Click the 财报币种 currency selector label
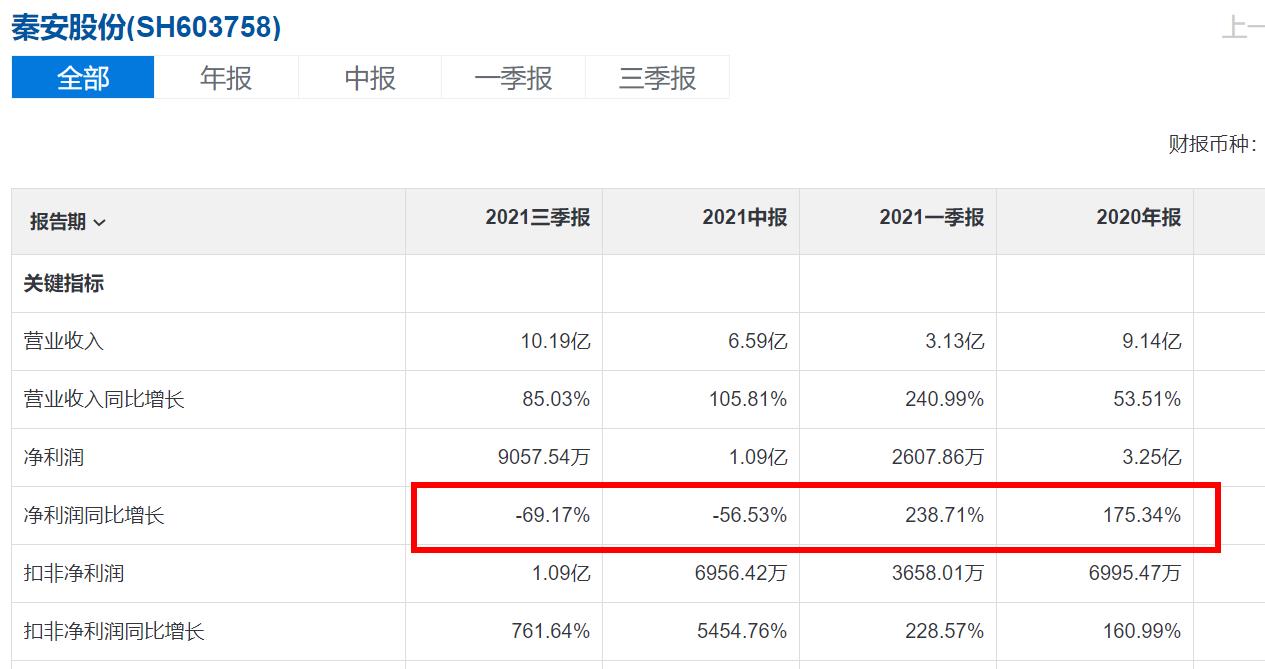1265x669 pixels. point(1212,144)
